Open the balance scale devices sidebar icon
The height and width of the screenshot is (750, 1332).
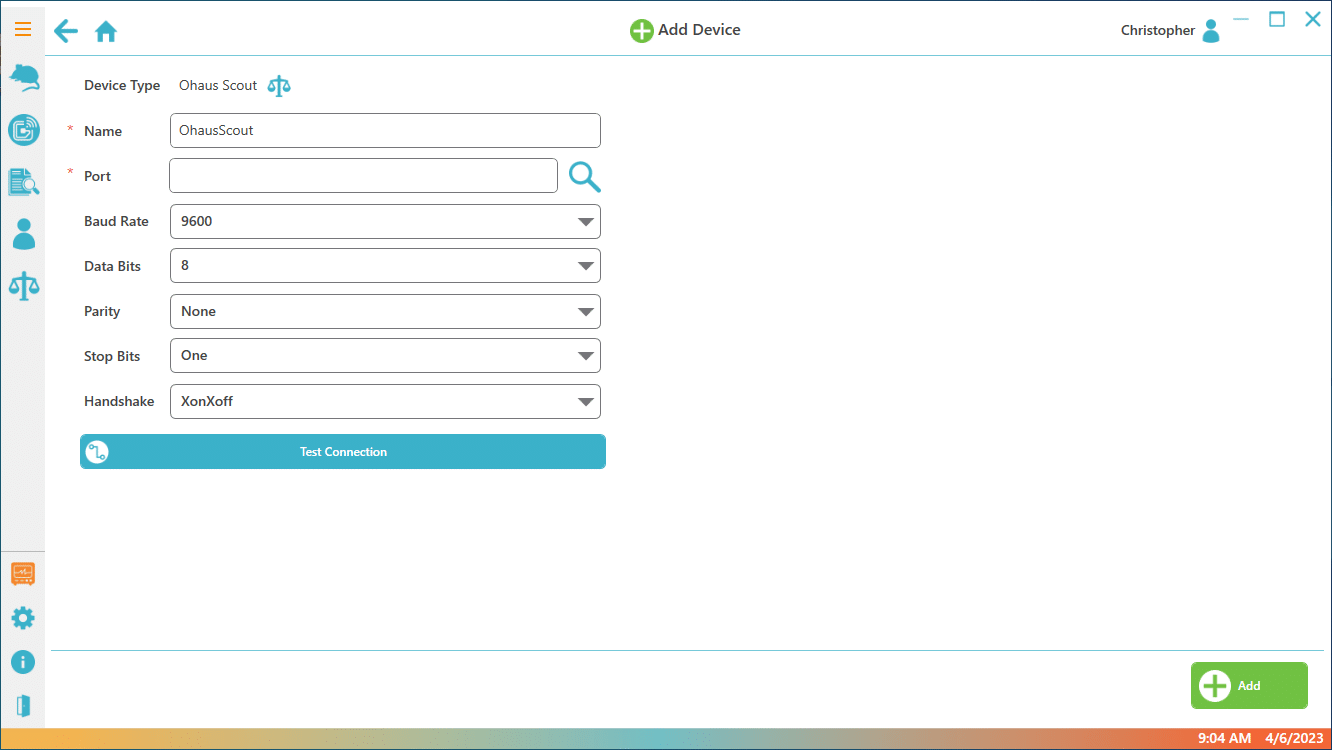[23, 286]
